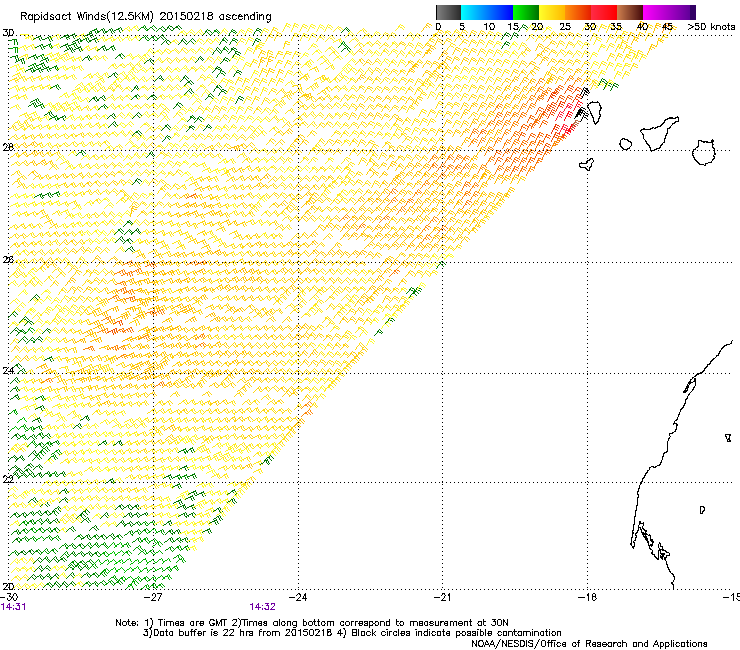Click the purple '14:31' time stamp

pos(13,607)
